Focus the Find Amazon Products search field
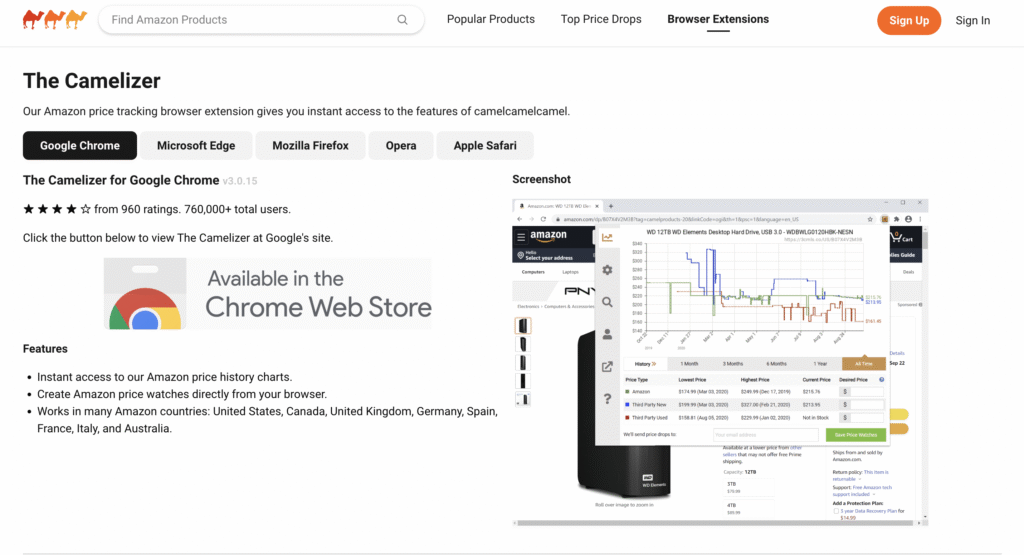 pyautogui.click(x=261, y=20)
